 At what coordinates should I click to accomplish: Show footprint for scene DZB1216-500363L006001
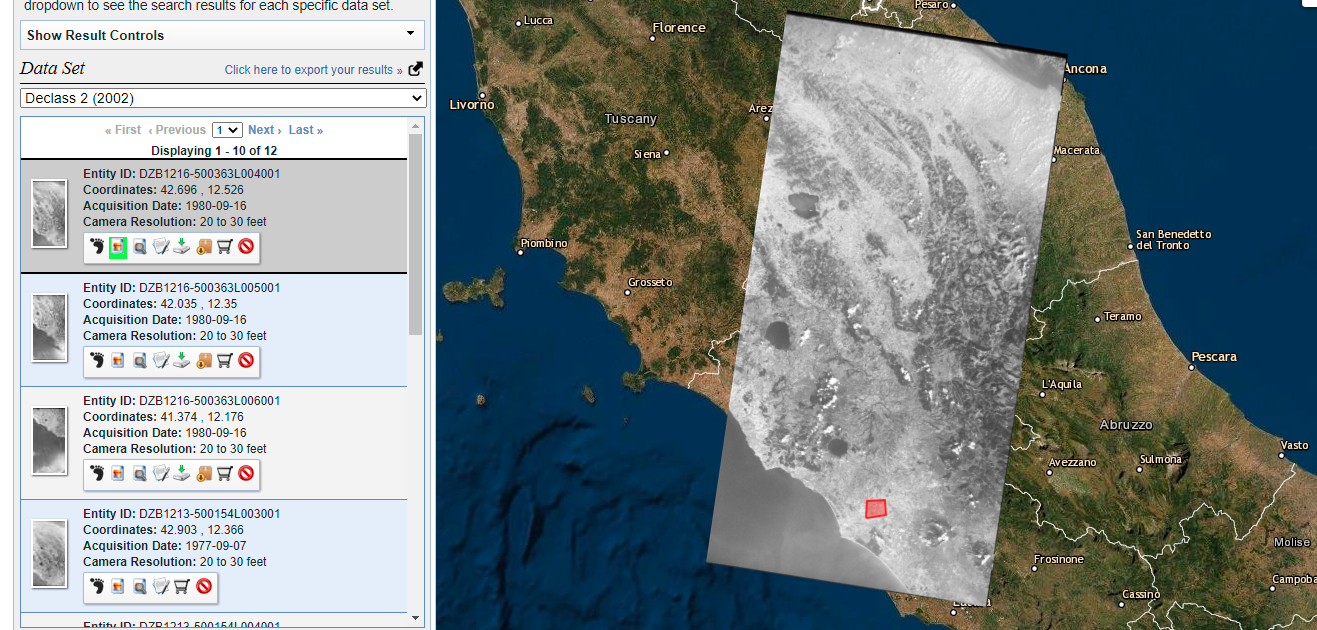(x=97, y=473)
